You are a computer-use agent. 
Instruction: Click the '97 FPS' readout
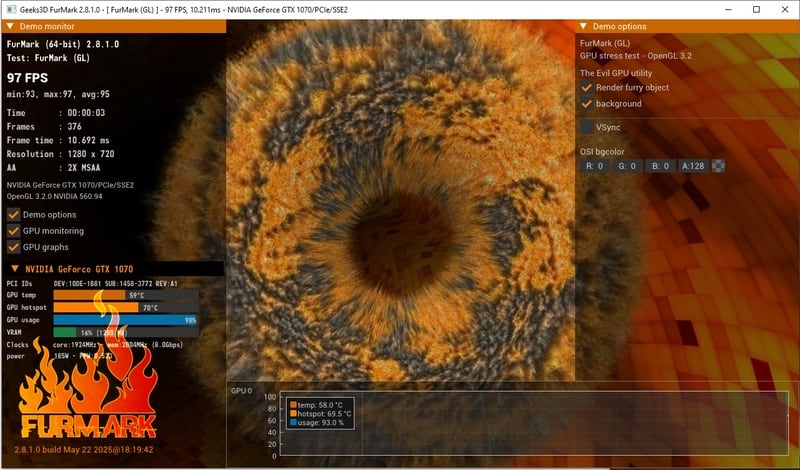coord(28,78)
